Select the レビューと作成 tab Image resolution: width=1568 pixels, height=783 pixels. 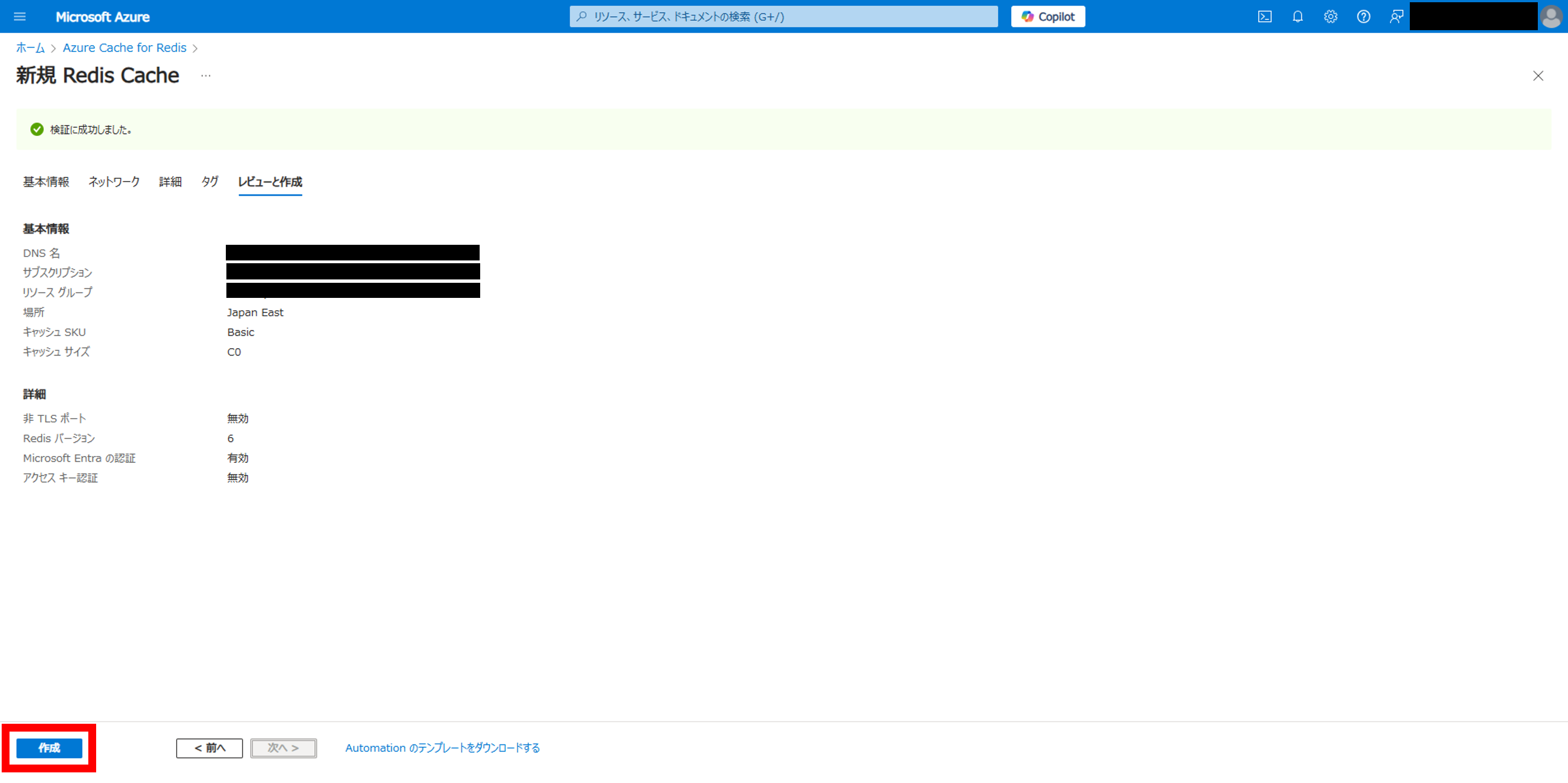coord(269,181)
